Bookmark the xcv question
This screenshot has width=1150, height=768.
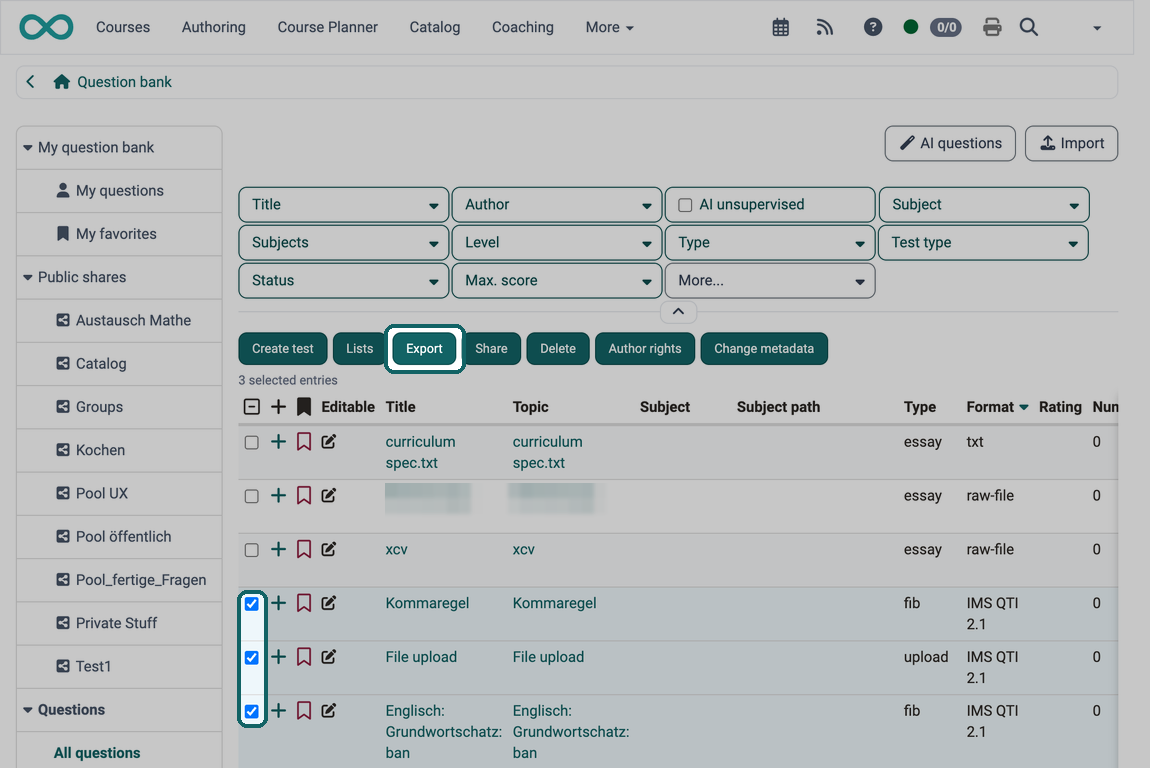(304, 549)
